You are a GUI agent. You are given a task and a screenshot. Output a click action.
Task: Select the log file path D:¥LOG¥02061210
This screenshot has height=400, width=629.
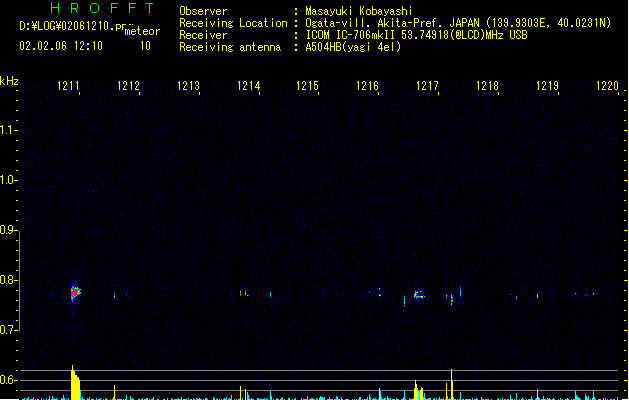(x=66, y=26)
